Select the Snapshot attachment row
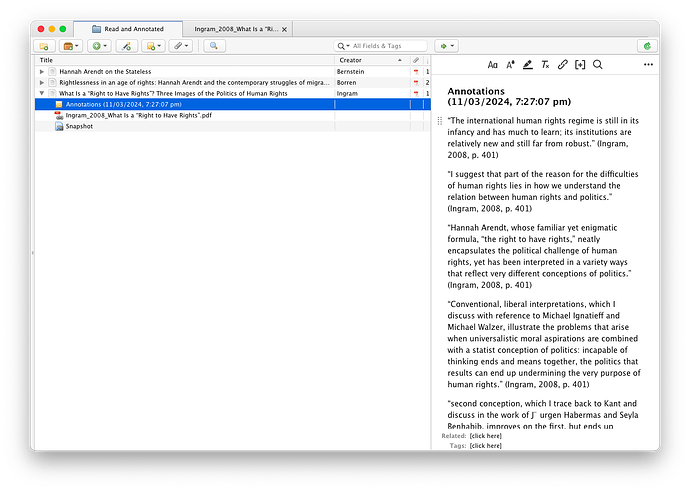 click(x=232, y=126)
